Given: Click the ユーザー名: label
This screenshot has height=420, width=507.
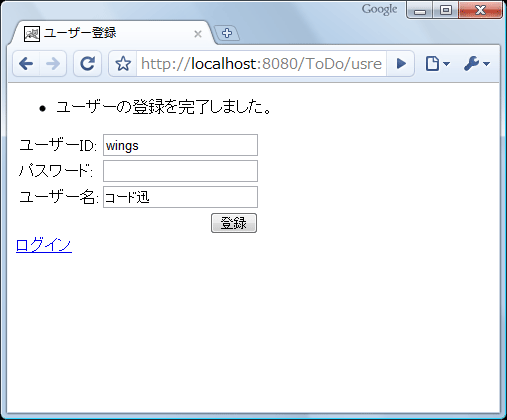Looking at the screenshot, I should [x=59, y=197].
